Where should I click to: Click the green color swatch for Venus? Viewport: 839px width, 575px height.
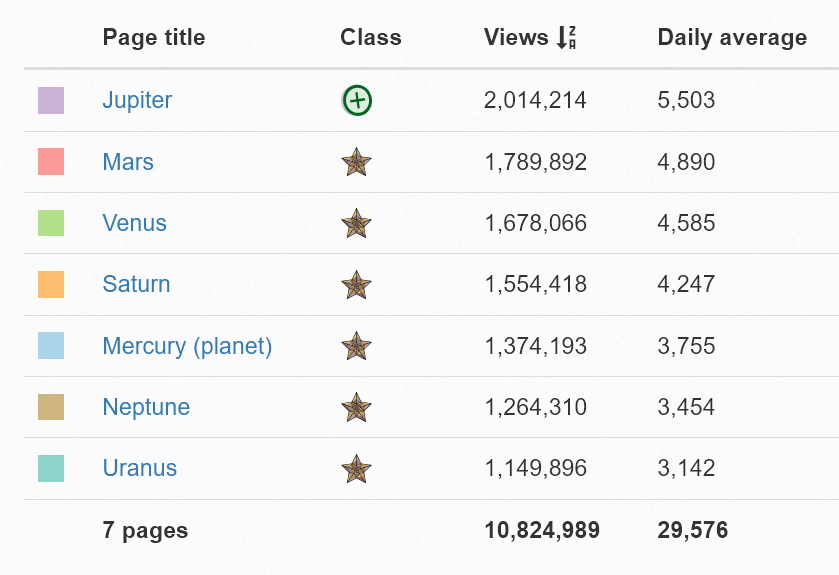(51, 223)
